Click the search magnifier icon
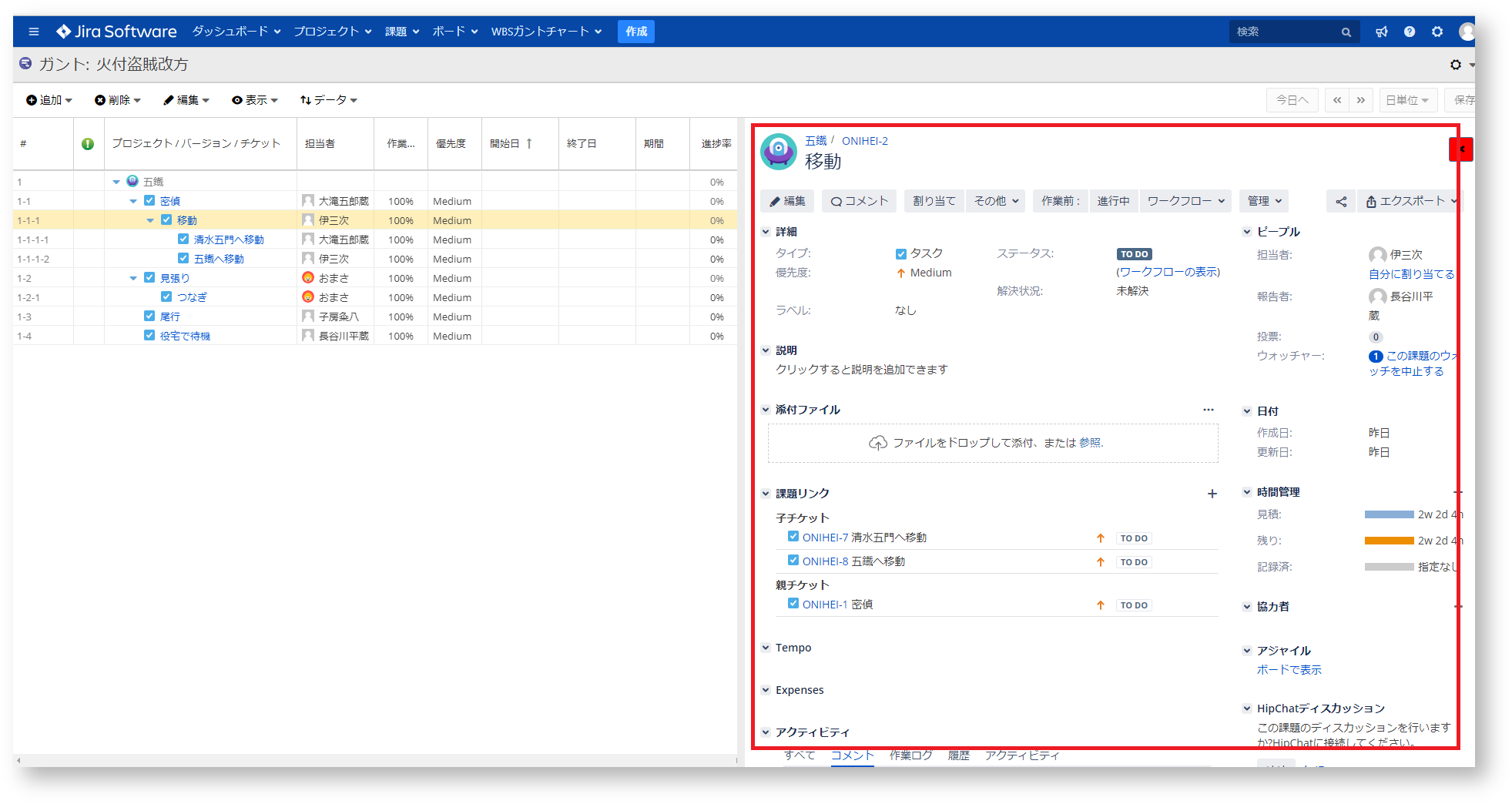Screen dimensions: 1512x804 point(1346,32)
